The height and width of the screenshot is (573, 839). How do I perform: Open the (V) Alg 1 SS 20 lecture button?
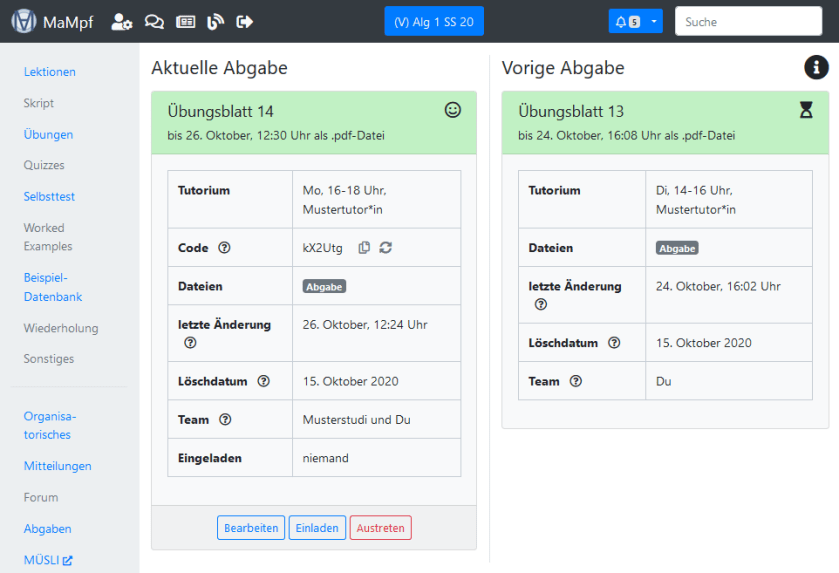[434, 21]
